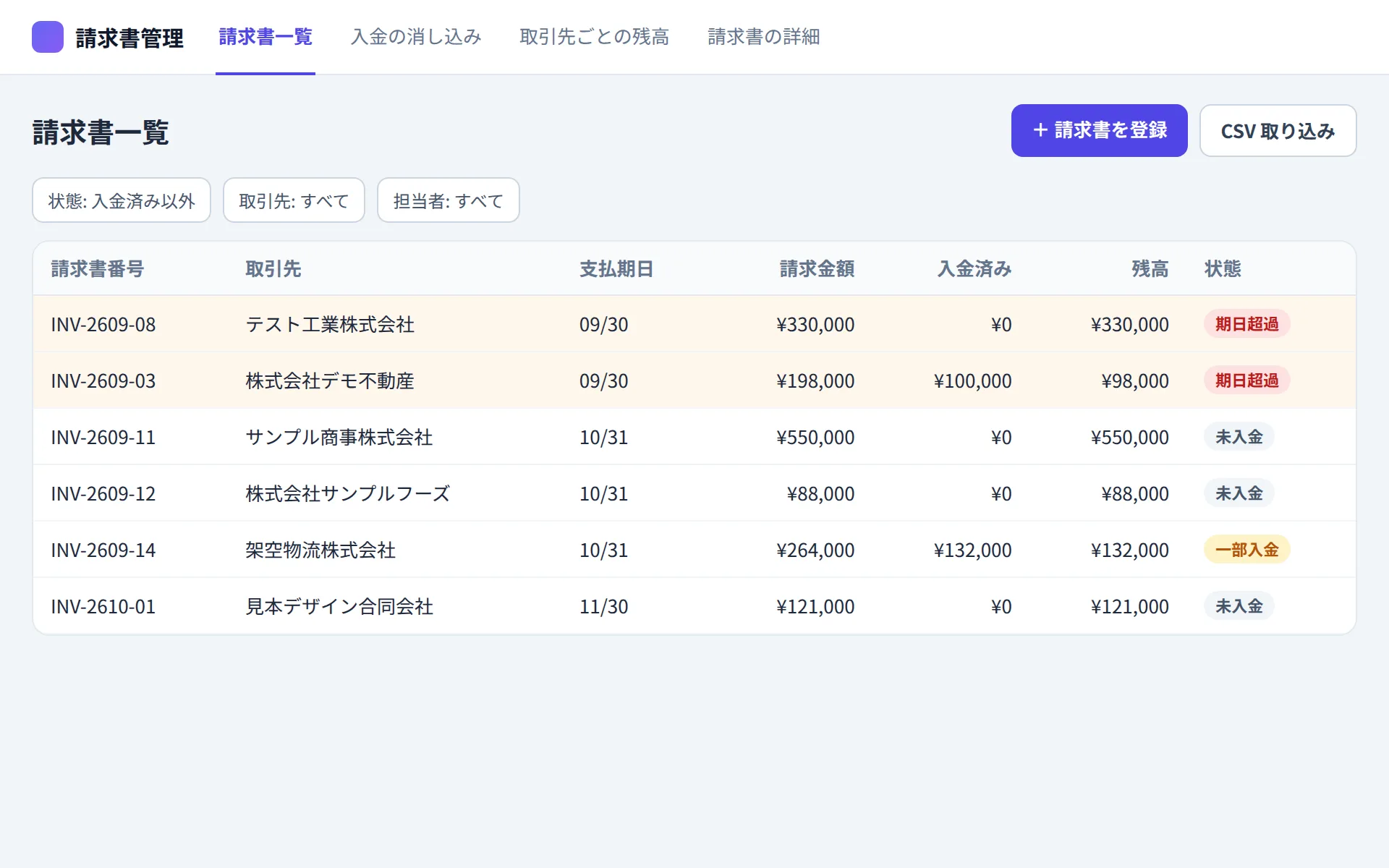Go to the 請求書の詳細 tab
The height and width of the screenshot is (868, 1389).
(x=763, y=37)
